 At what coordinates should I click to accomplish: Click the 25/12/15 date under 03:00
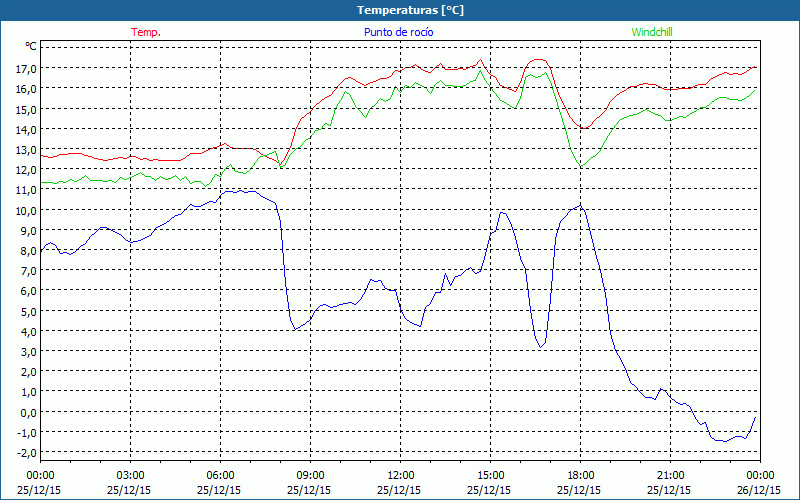129,490
